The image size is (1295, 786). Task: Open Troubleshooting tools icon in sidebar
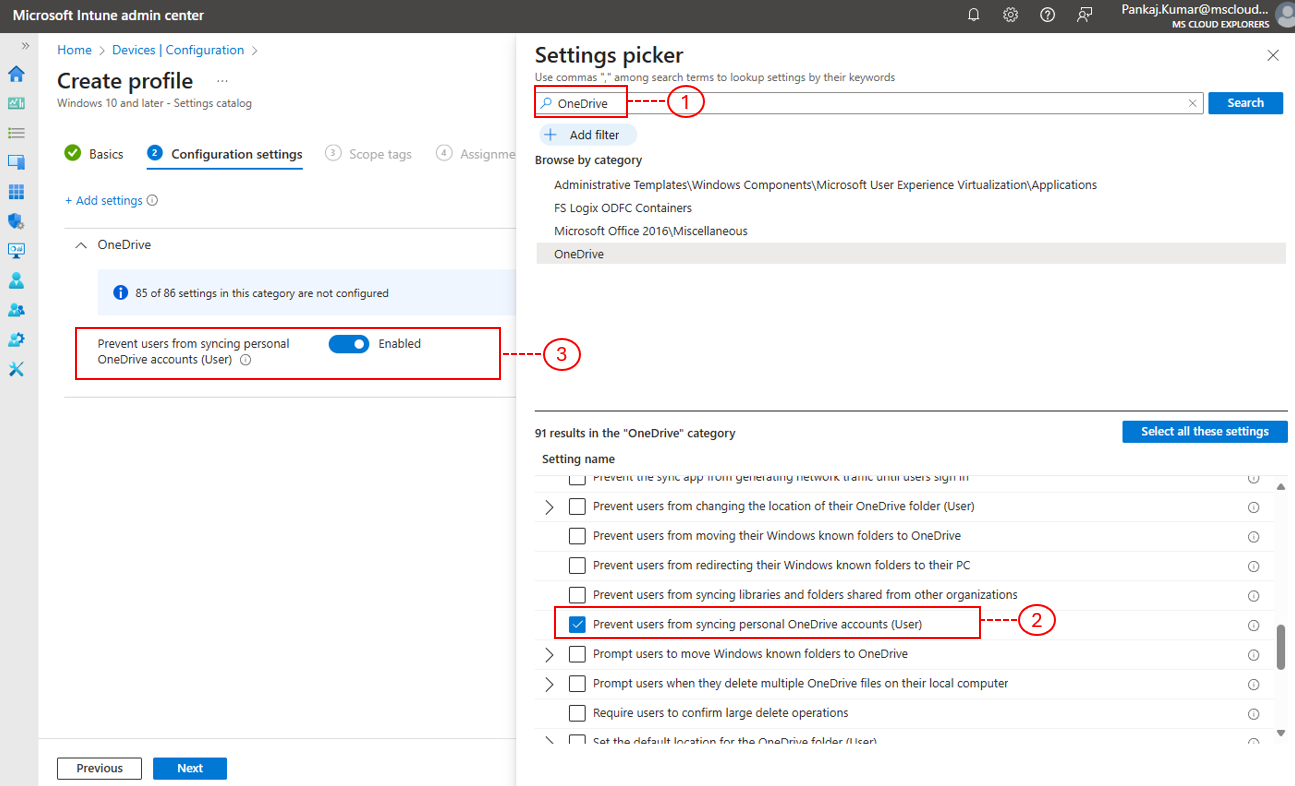[16, 369]
